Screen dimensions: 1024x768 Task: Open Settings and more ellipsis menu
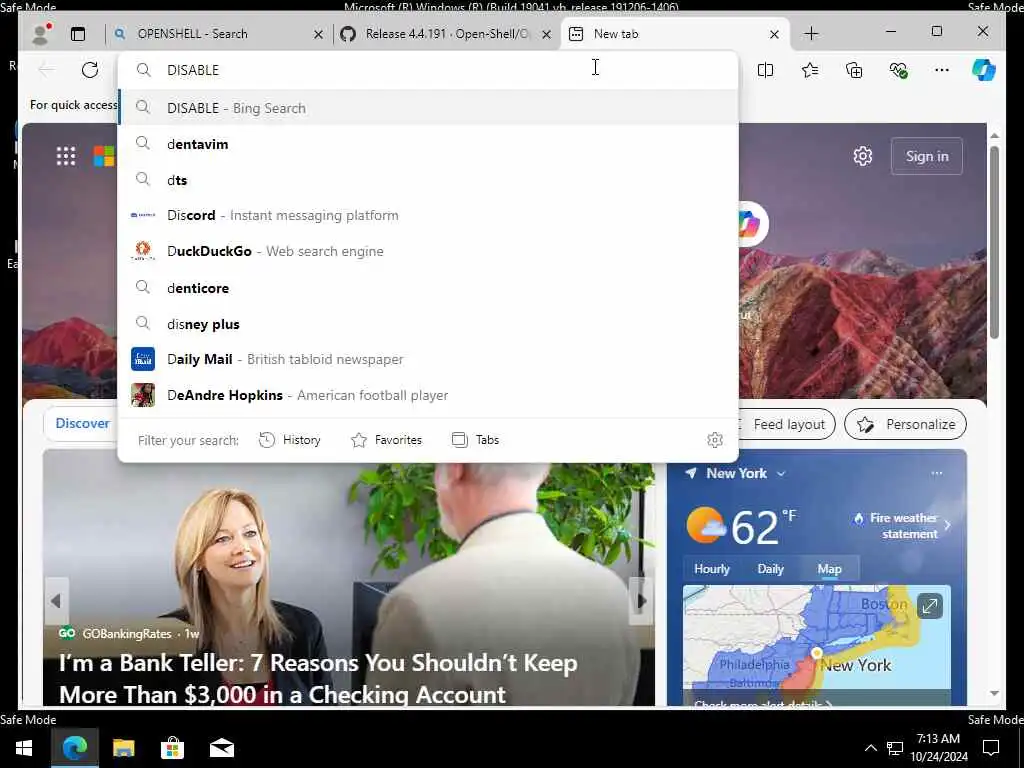[942, 70]
